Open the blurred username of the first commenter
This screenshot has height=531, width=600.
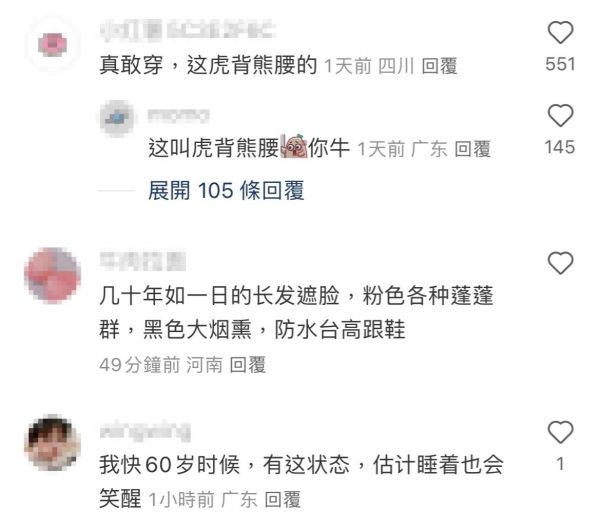click(188, 30)
